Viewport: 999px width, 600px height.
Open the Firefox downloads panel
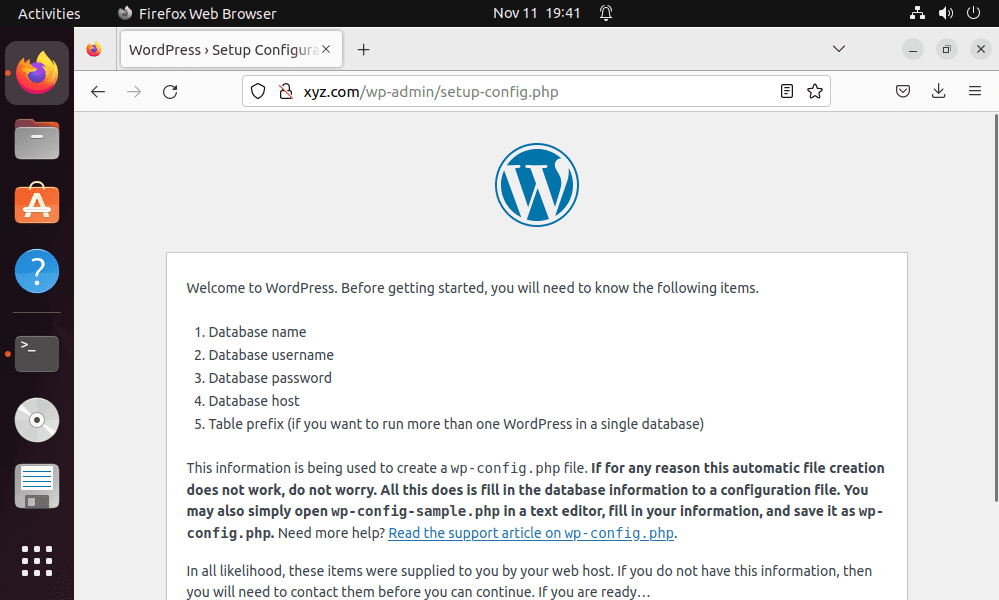tap(938, 92)
